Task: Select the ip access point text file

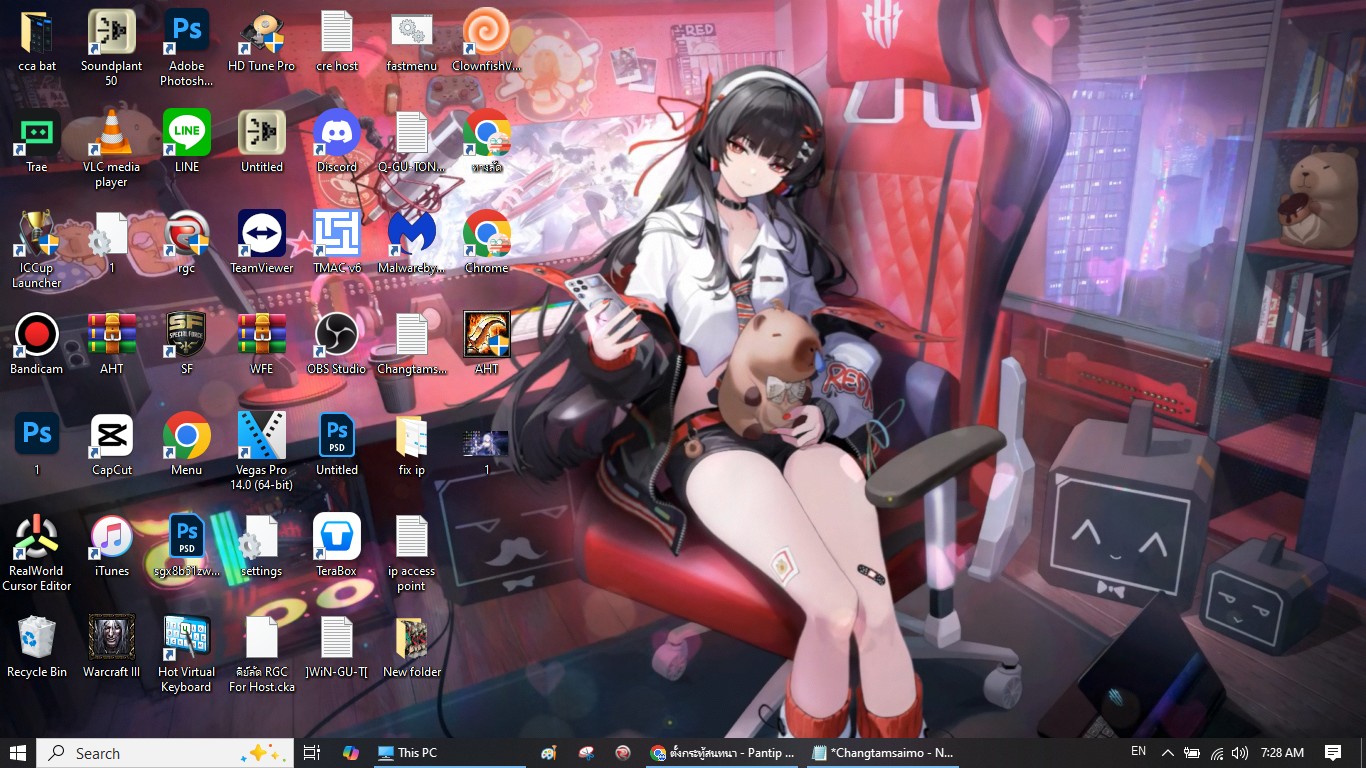Action: (412, 553)
